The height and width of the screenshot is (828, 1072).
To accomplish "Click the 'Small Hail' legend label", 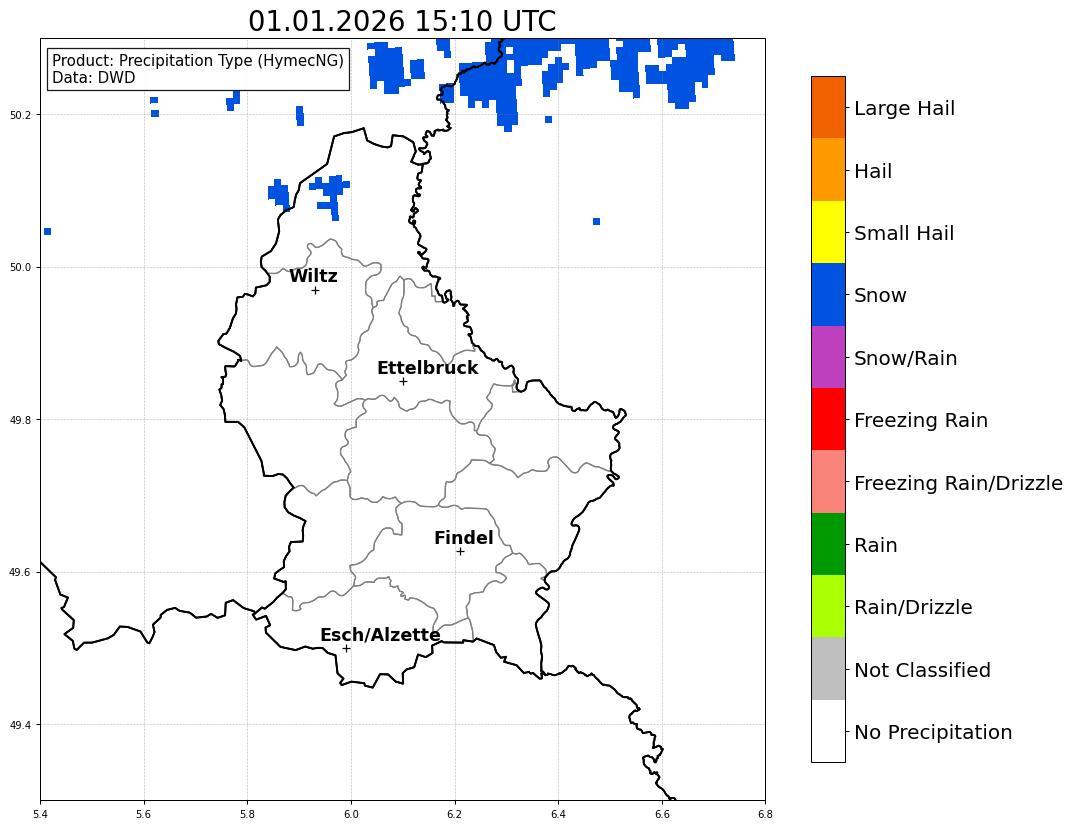I will 904,233.
